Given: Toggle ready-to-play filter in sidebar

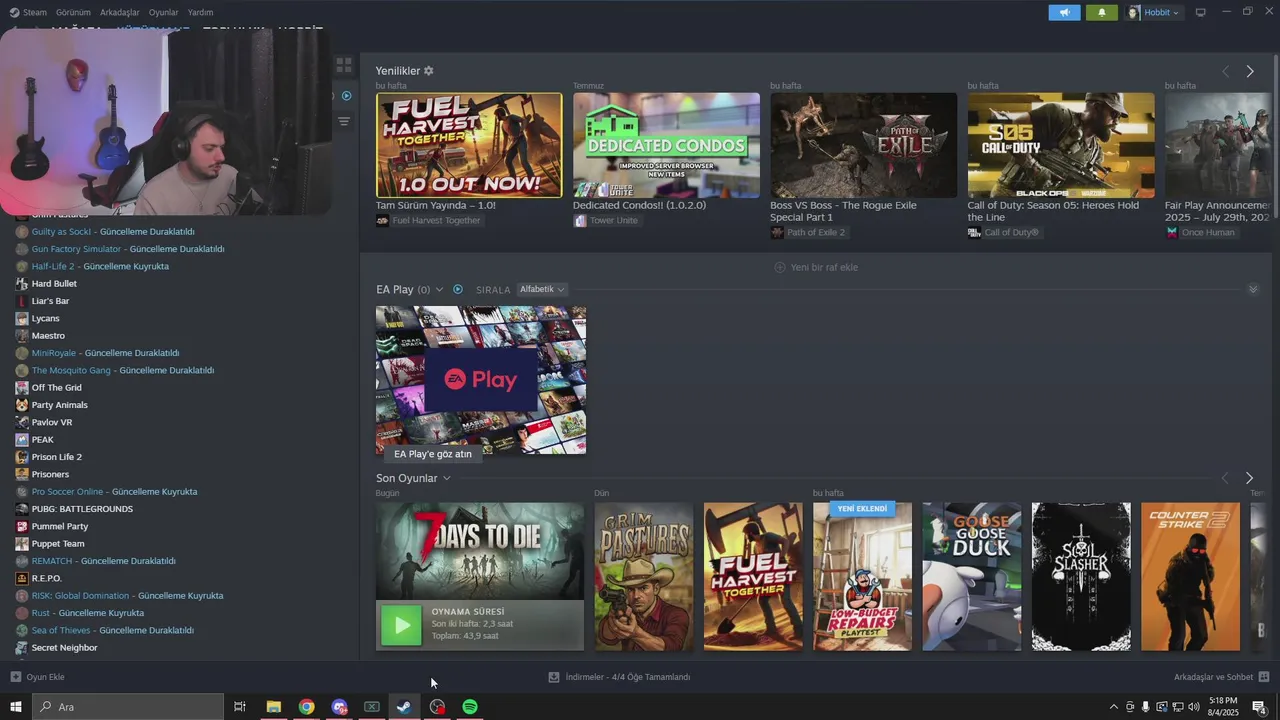Looking at the screenshot, I should point(347,96).
